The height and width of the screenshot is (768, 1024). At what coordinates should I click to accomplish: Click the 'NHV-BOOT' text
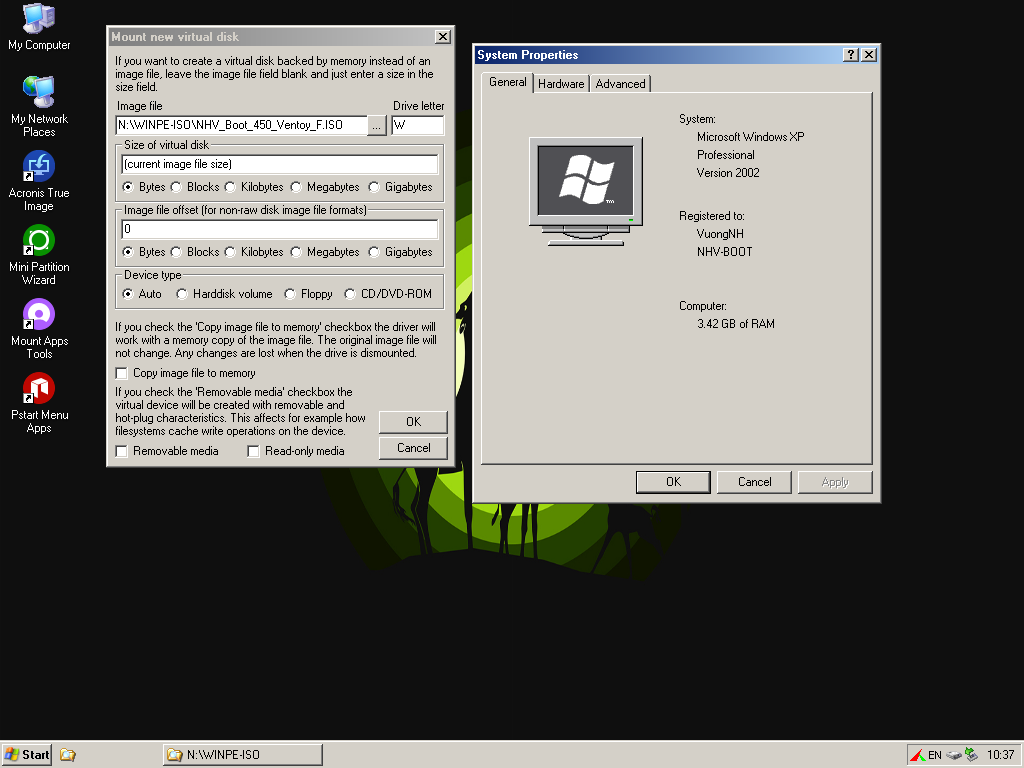point(724,252)
